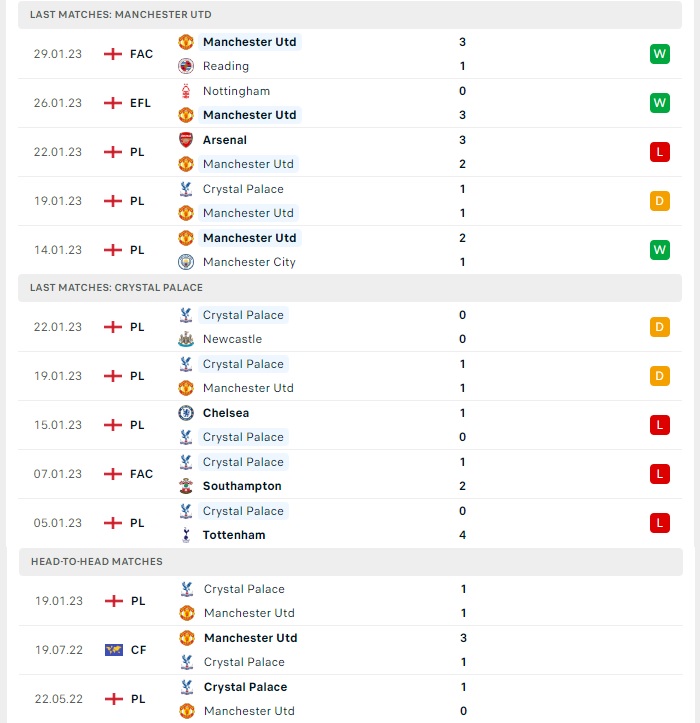Open the Chelsea vs Crystal Palace match row
700x723 pixels.
point(350,425)
